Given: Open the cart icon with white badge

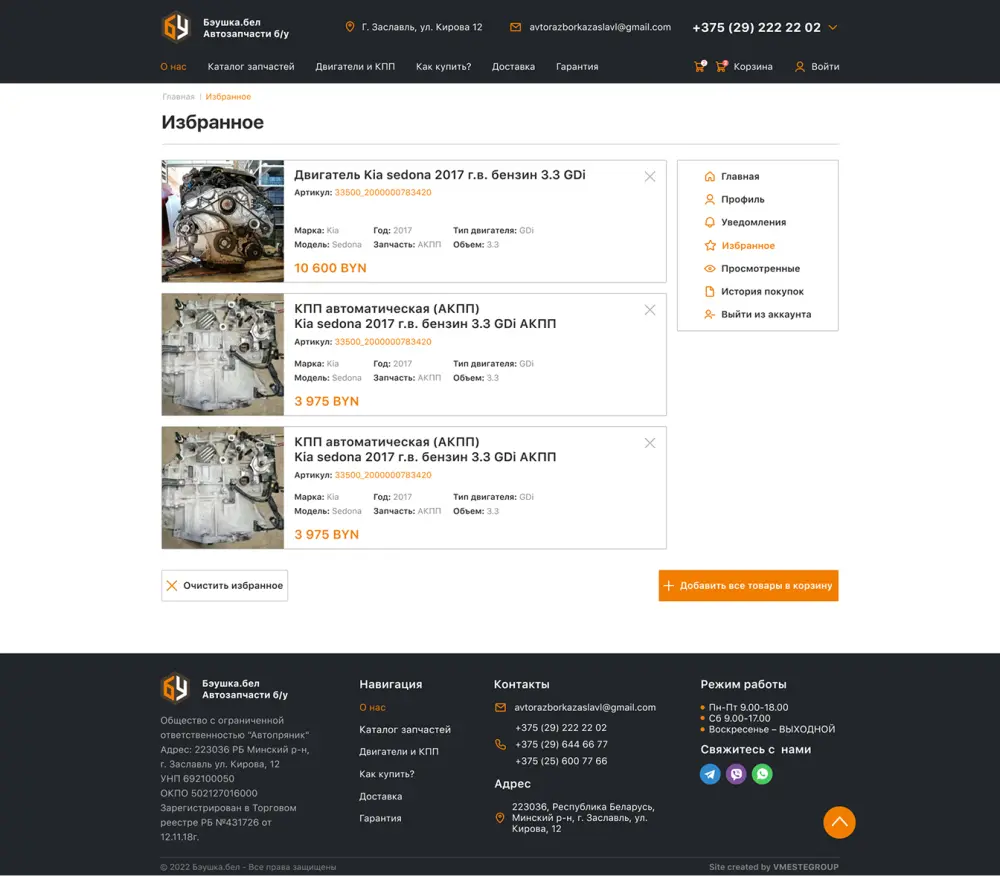Looking at the screenshot, I should 700,66.
